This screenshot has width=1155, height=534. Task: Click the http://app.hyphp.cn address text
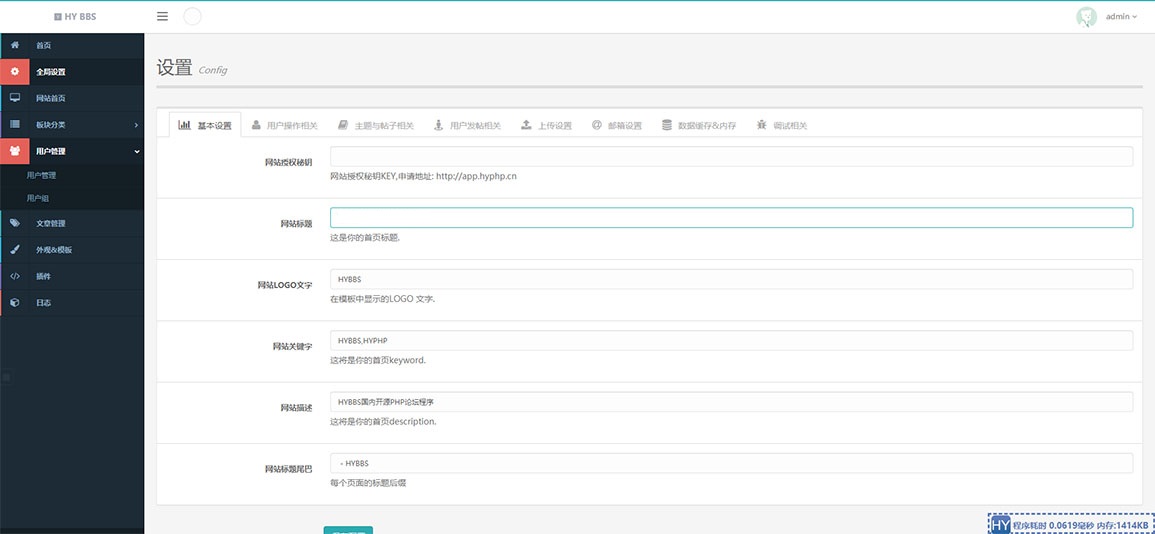(476, 177)
